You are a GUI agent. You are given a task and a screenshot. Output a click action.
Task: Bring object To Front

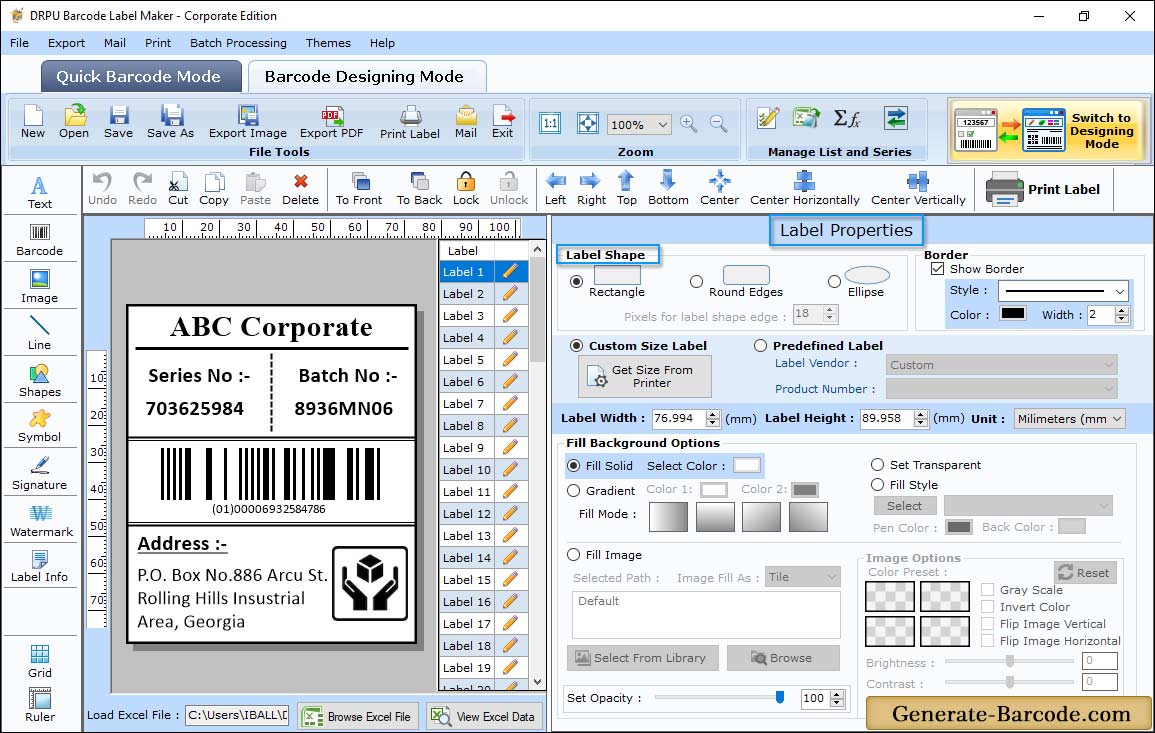(x=359, y=189)
